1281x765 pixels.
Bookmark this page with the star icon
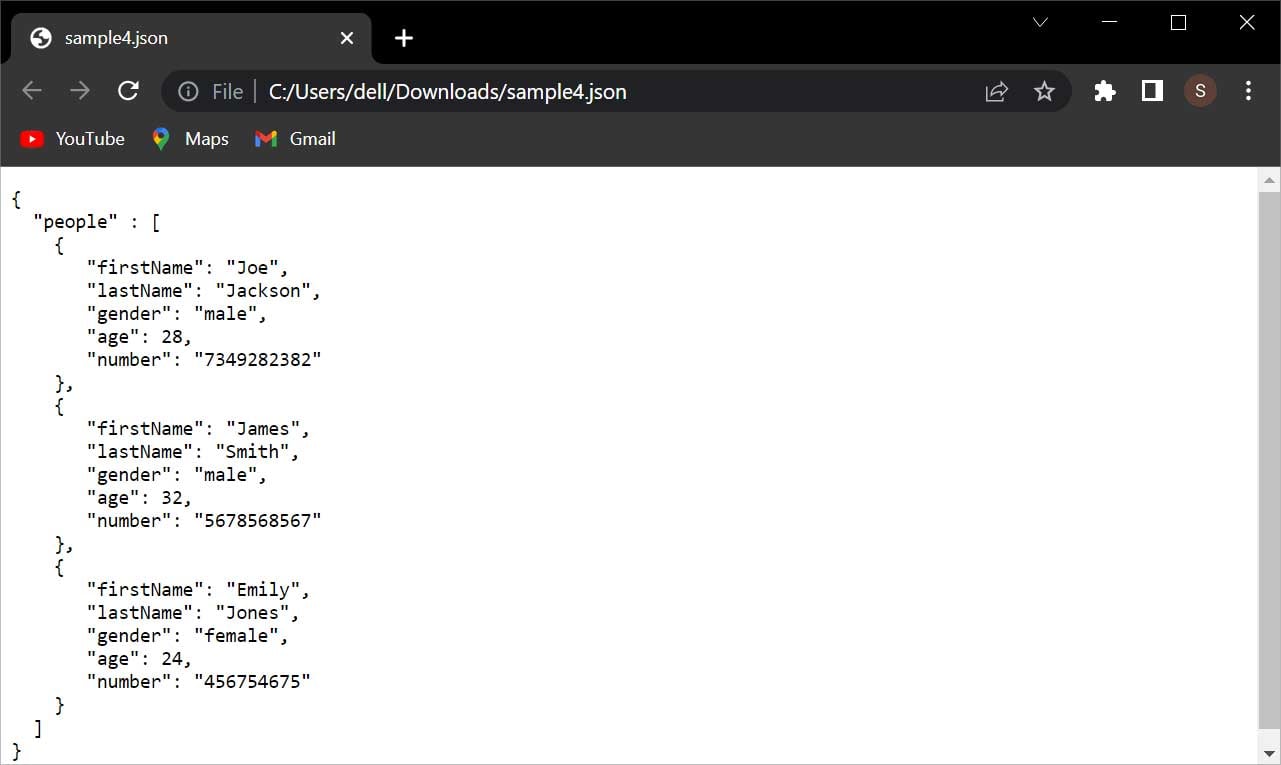click(1044, 90)
